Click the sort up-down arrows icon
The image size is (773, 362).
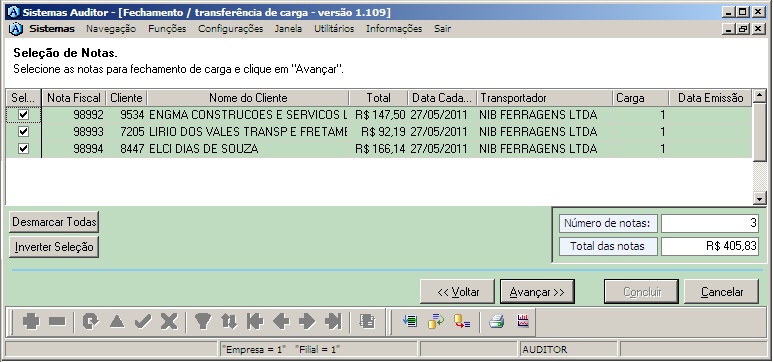click(229, 322)
